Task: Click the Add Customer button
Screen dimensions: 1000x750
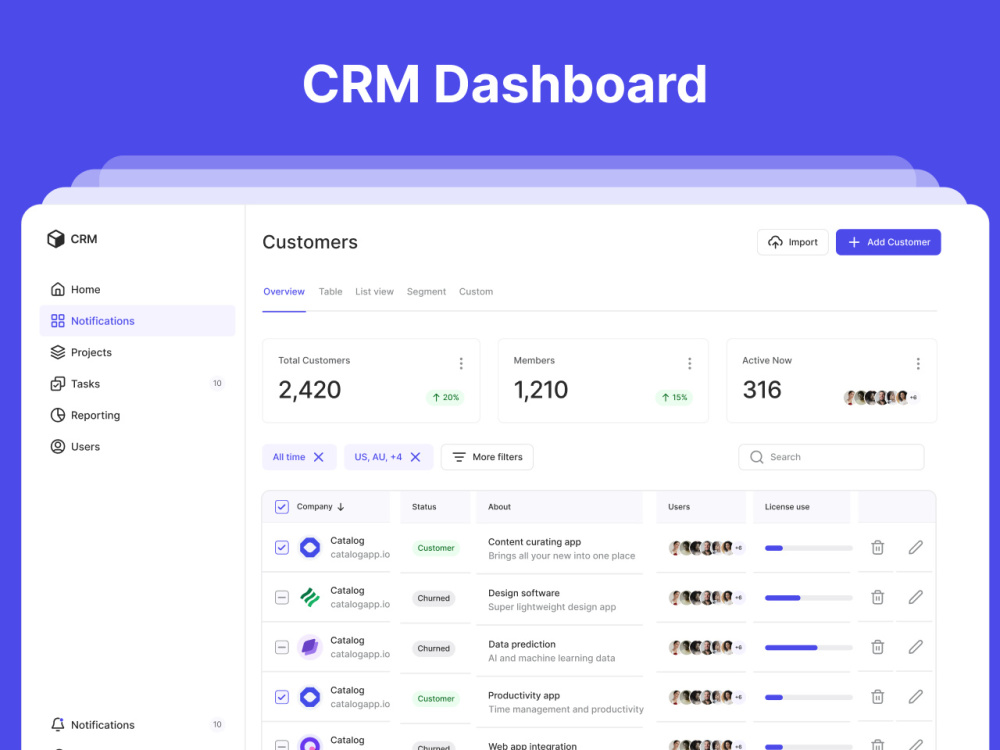Action: click(888, 242)
